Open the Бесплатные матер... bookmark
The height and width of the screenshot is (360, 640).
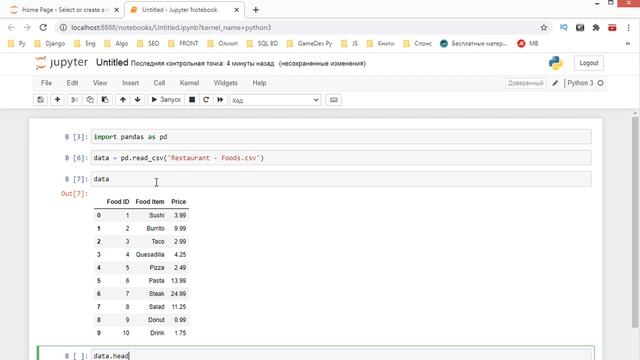point(474,44)
